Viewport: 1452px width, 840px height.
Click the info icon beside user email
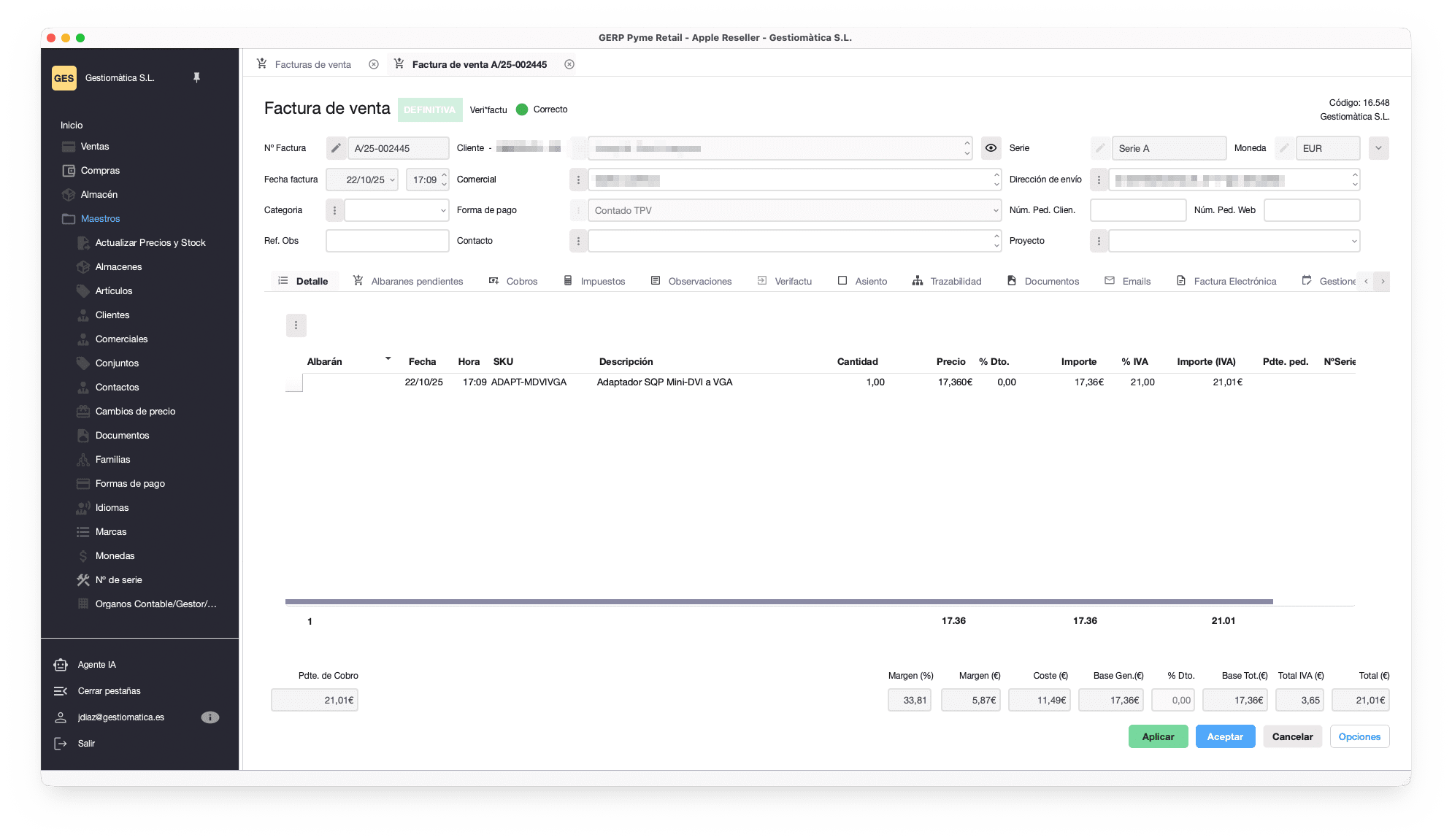click(x=210, y=717)
